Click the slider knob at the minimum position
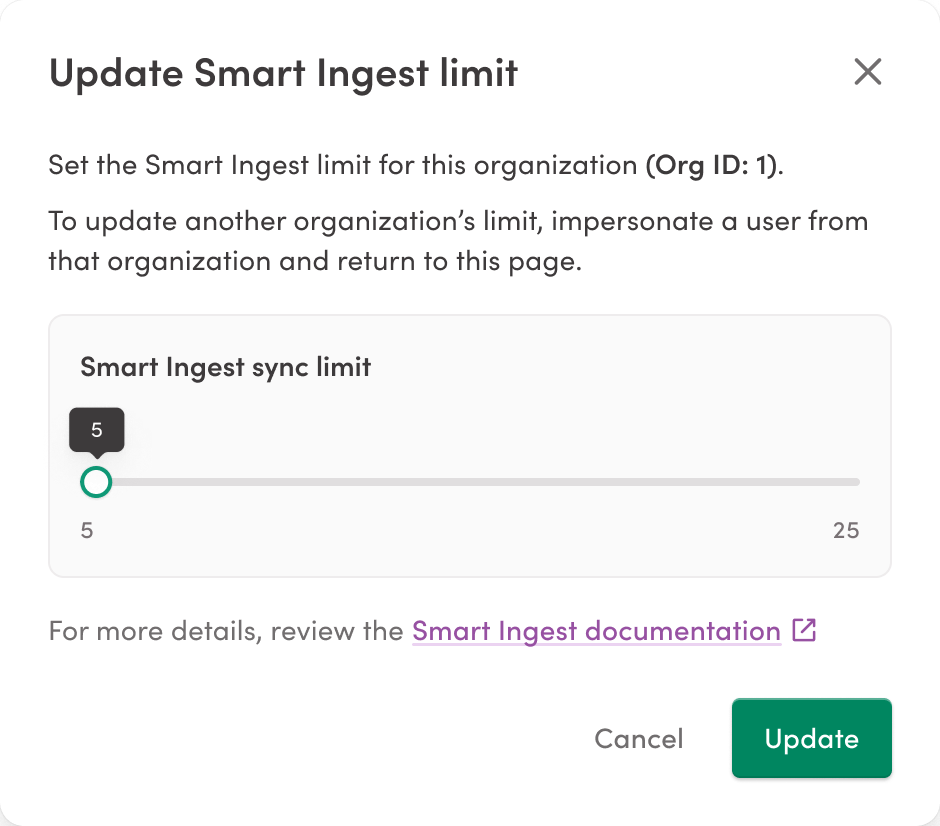Image resolution: width=940 pixels, height=826 pixels. [x=96, y=482]
